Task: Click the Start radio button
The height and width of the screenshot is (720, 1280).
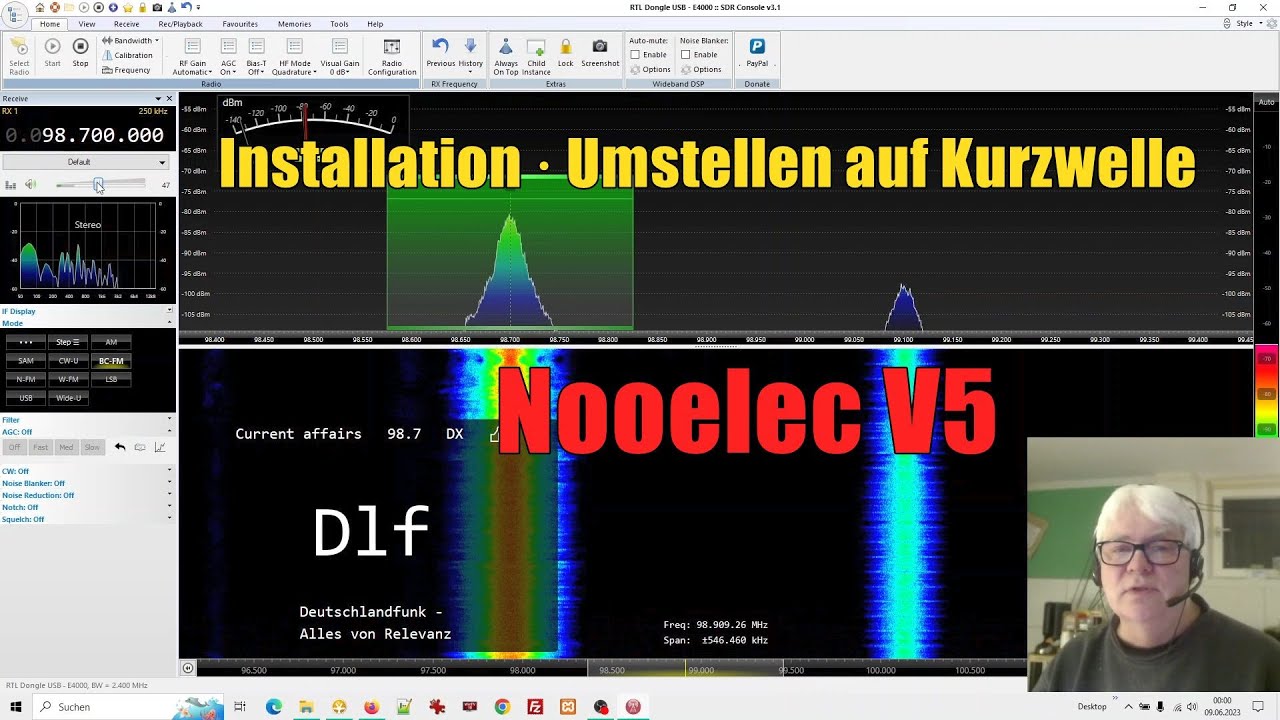Action: pyautogui.click(x=52, y=53)
